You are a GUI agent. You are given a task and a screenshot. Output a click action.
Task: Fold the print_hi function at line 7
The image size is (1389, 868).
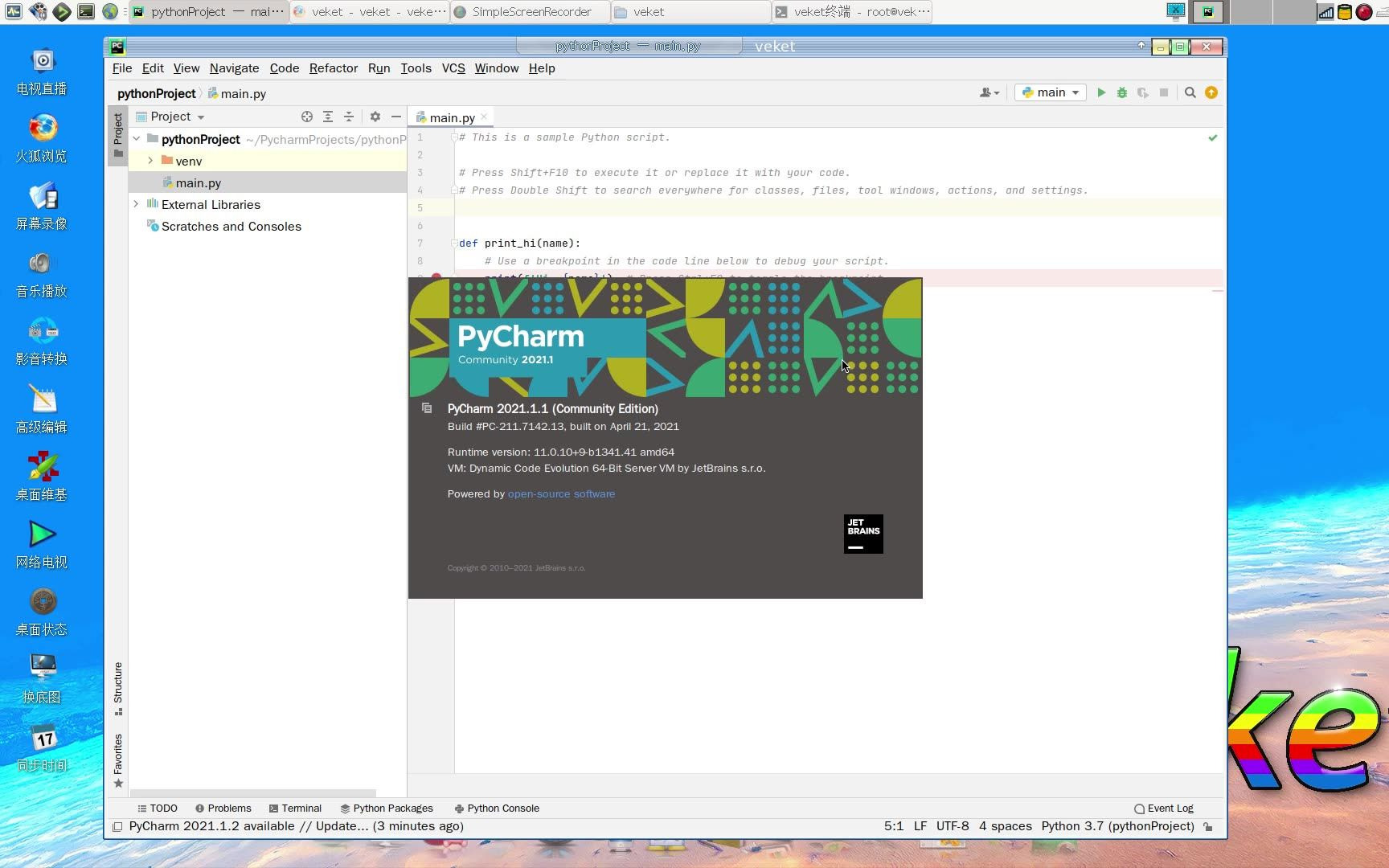pyautogui.click(x=454, y=244)
